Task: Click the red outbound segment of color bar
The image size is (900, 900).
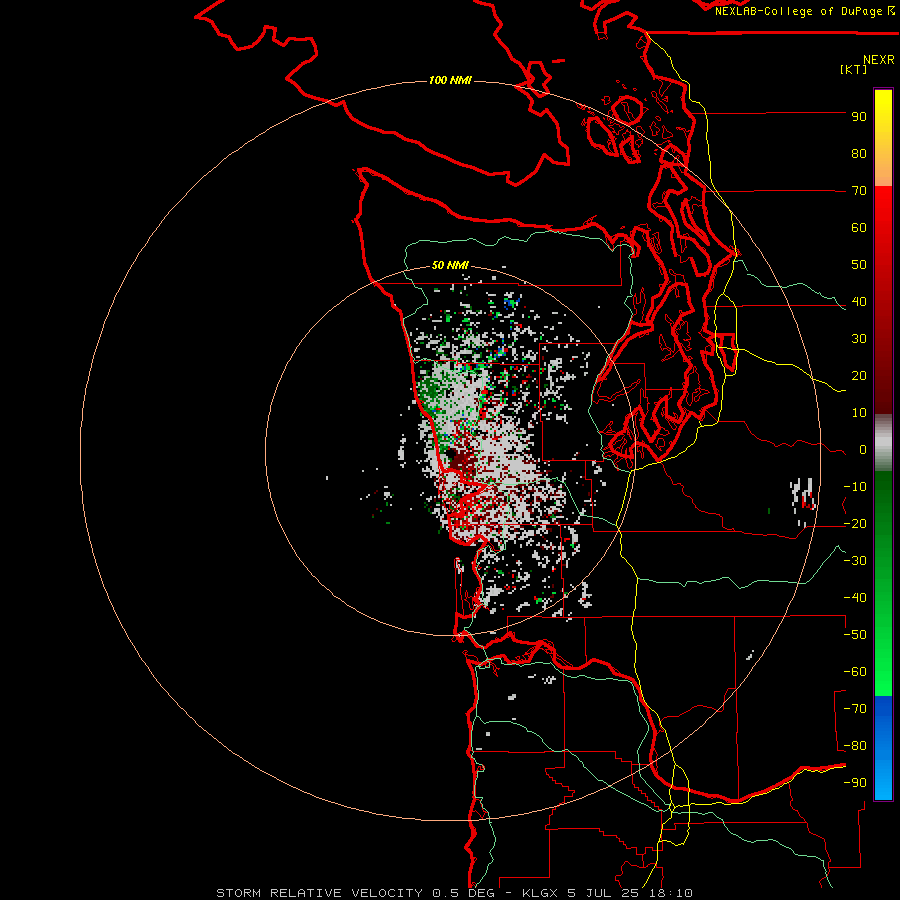Action: (883, 300)
